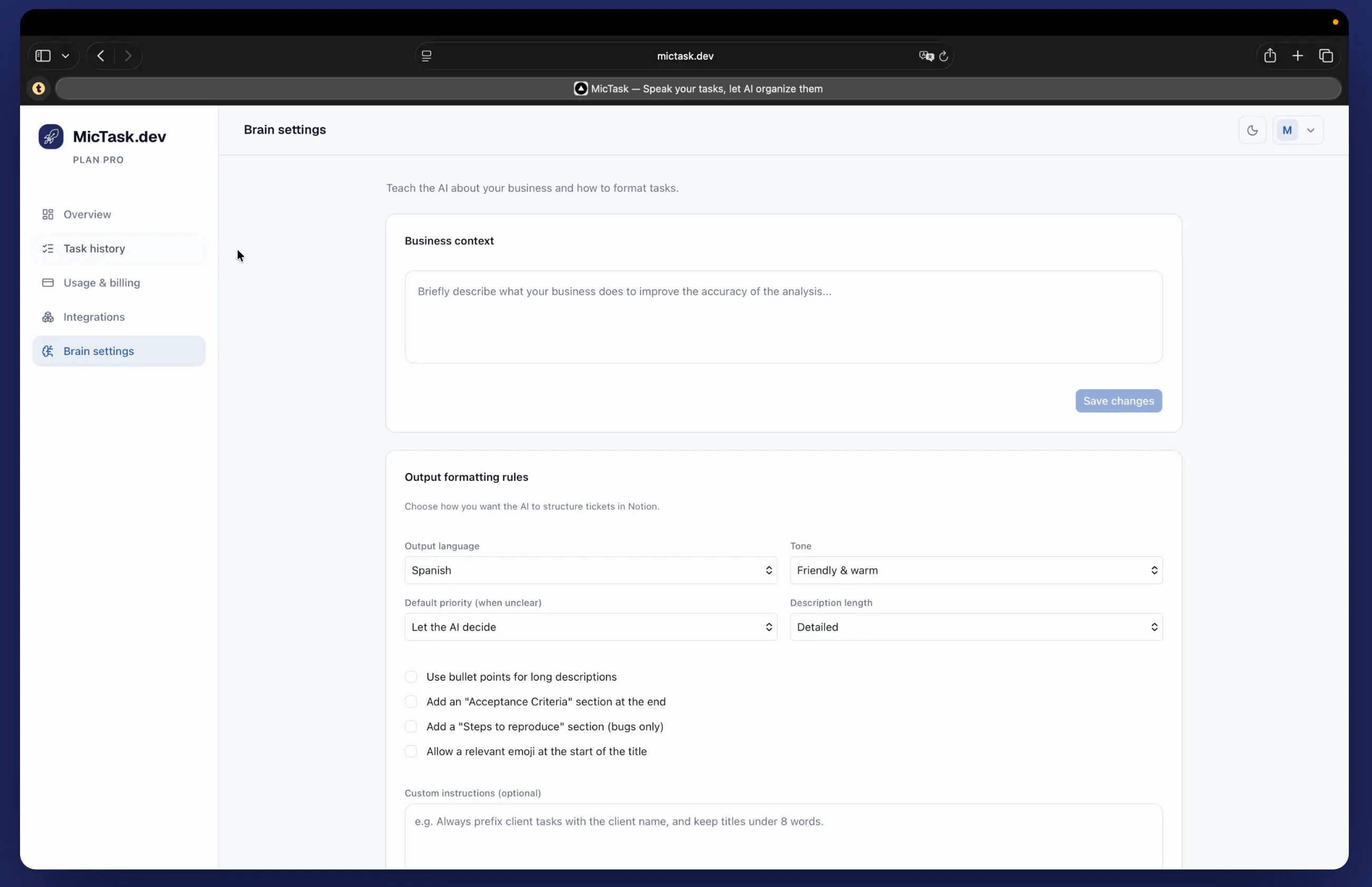The height and width of the screenshot is (887, 1372).
Task: Open Usage & billing page
Action: pos(119,283)
